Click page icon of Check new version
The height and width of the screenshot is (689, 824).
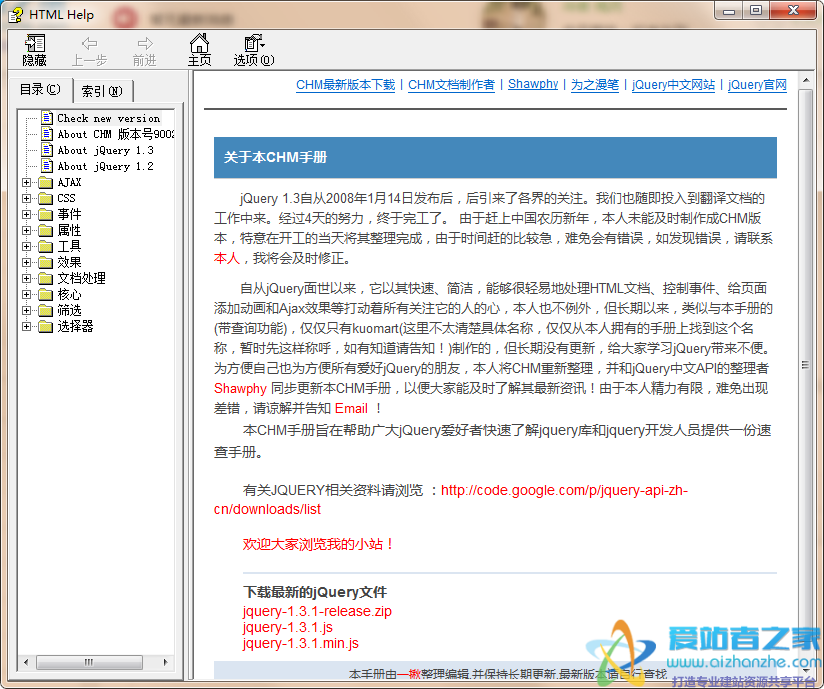pyautogui.click(x=47, y=118)
